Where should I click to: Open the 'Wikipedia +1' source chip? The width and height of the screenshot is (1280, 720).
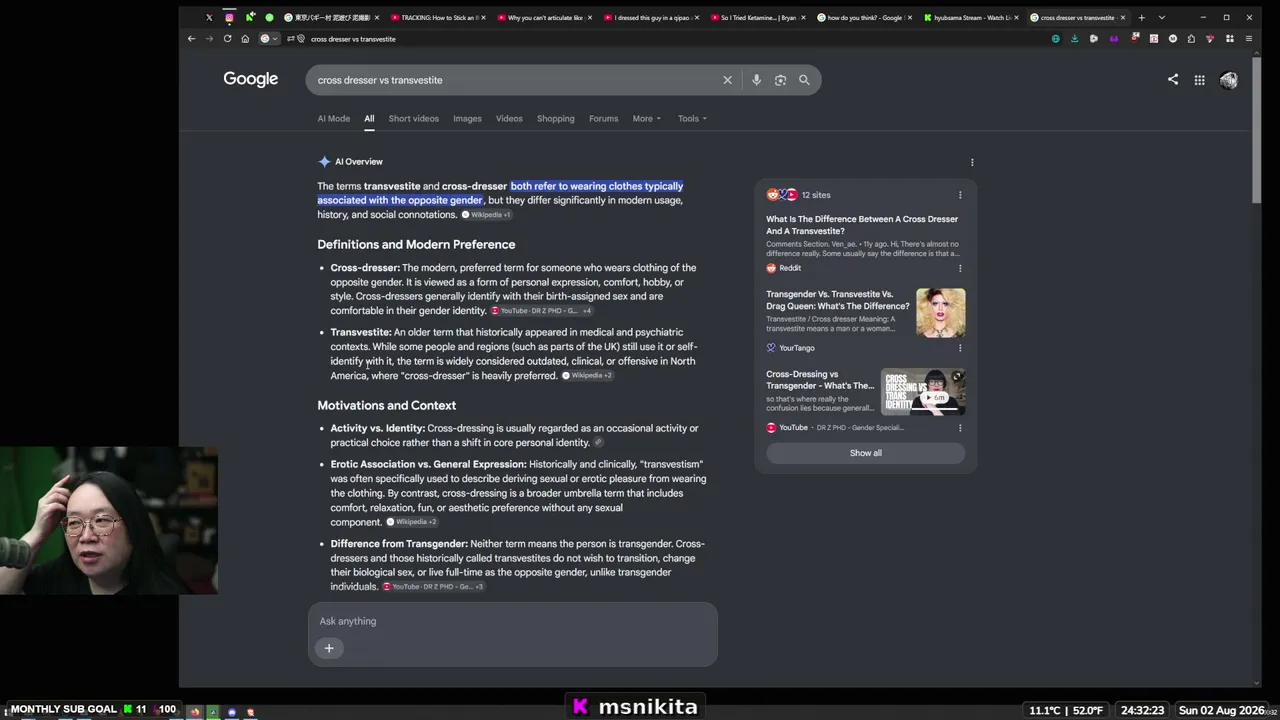[x=487, y=215]
